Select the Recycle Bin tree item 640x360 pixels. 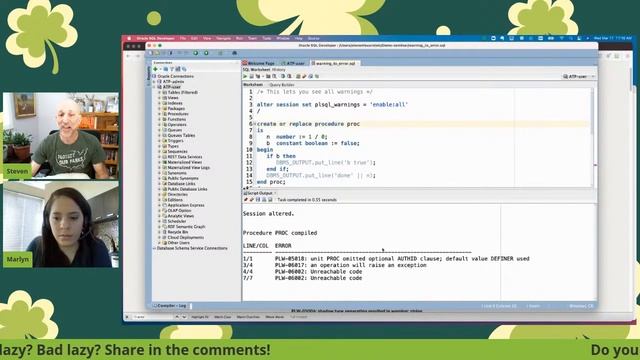[178, 232]
